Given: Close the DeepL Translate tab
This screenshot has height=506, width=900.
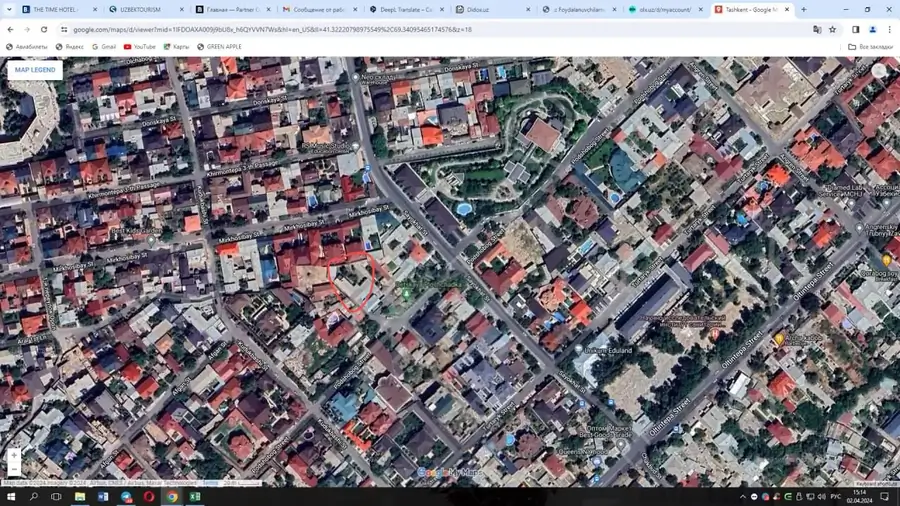Looking at the screenshot, I should coord(441,10).
